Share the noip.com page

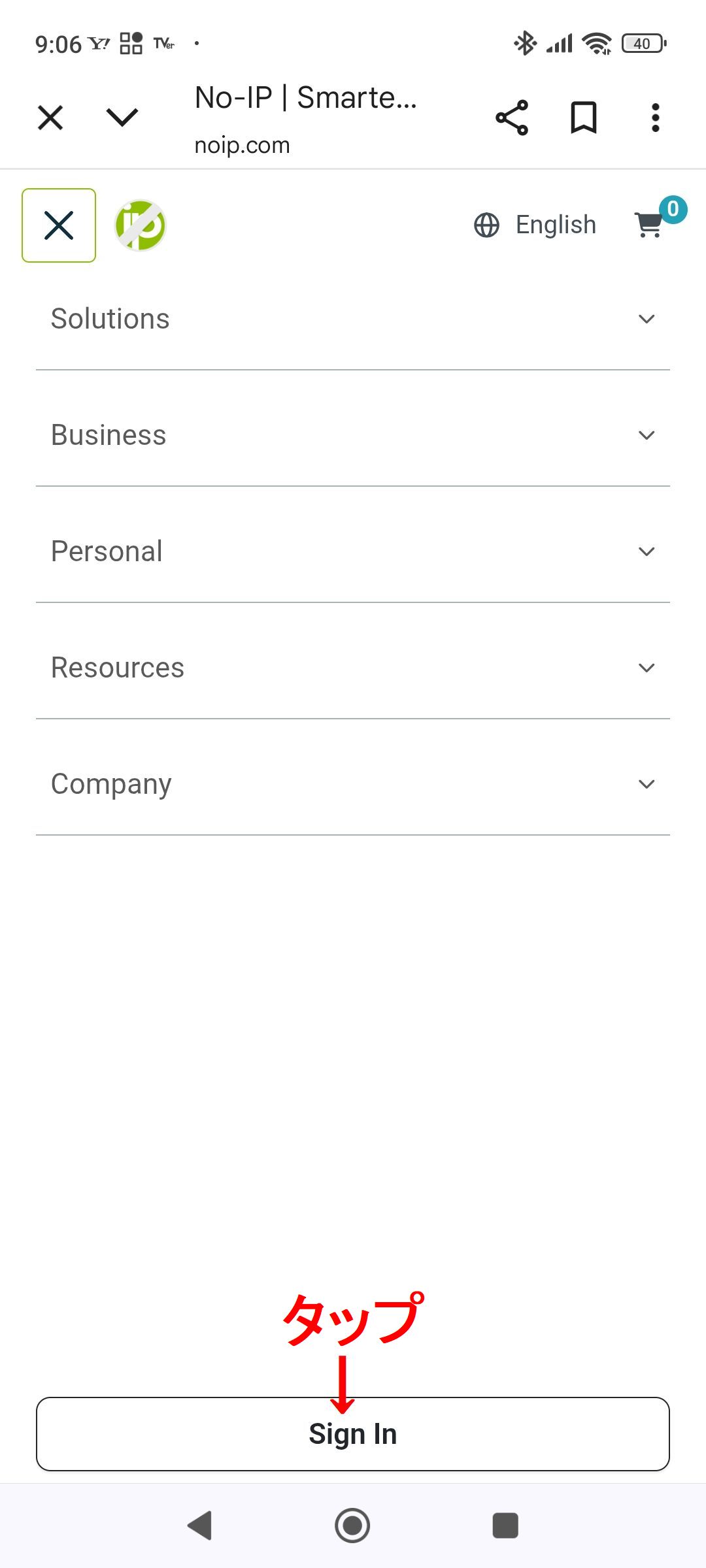[x=512, y=118]
